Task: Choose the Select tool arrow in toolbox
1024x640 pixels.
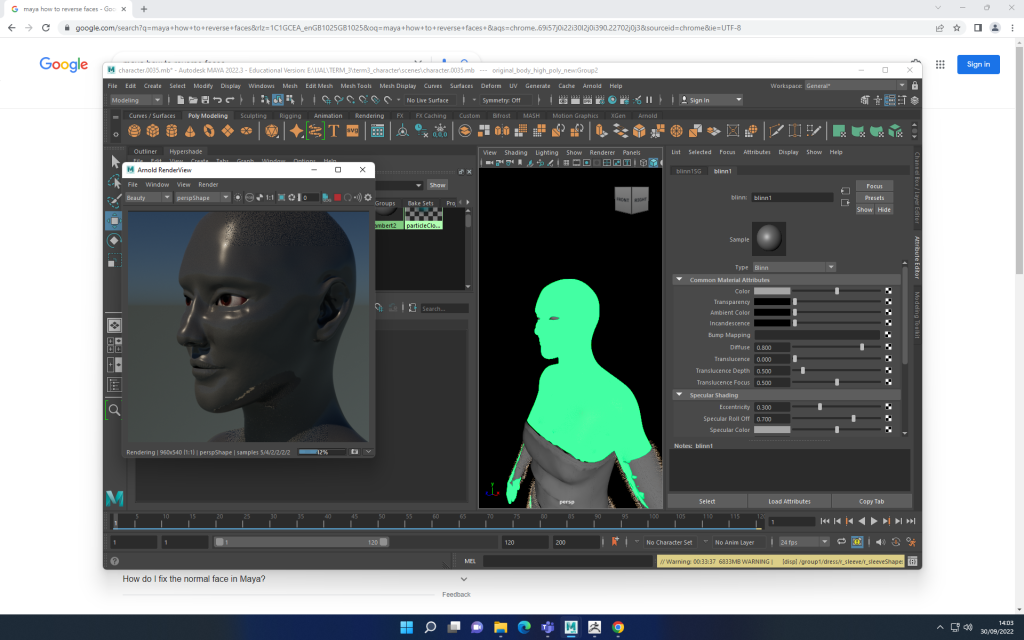Action: pyautogui.click(x=115, y=161)
